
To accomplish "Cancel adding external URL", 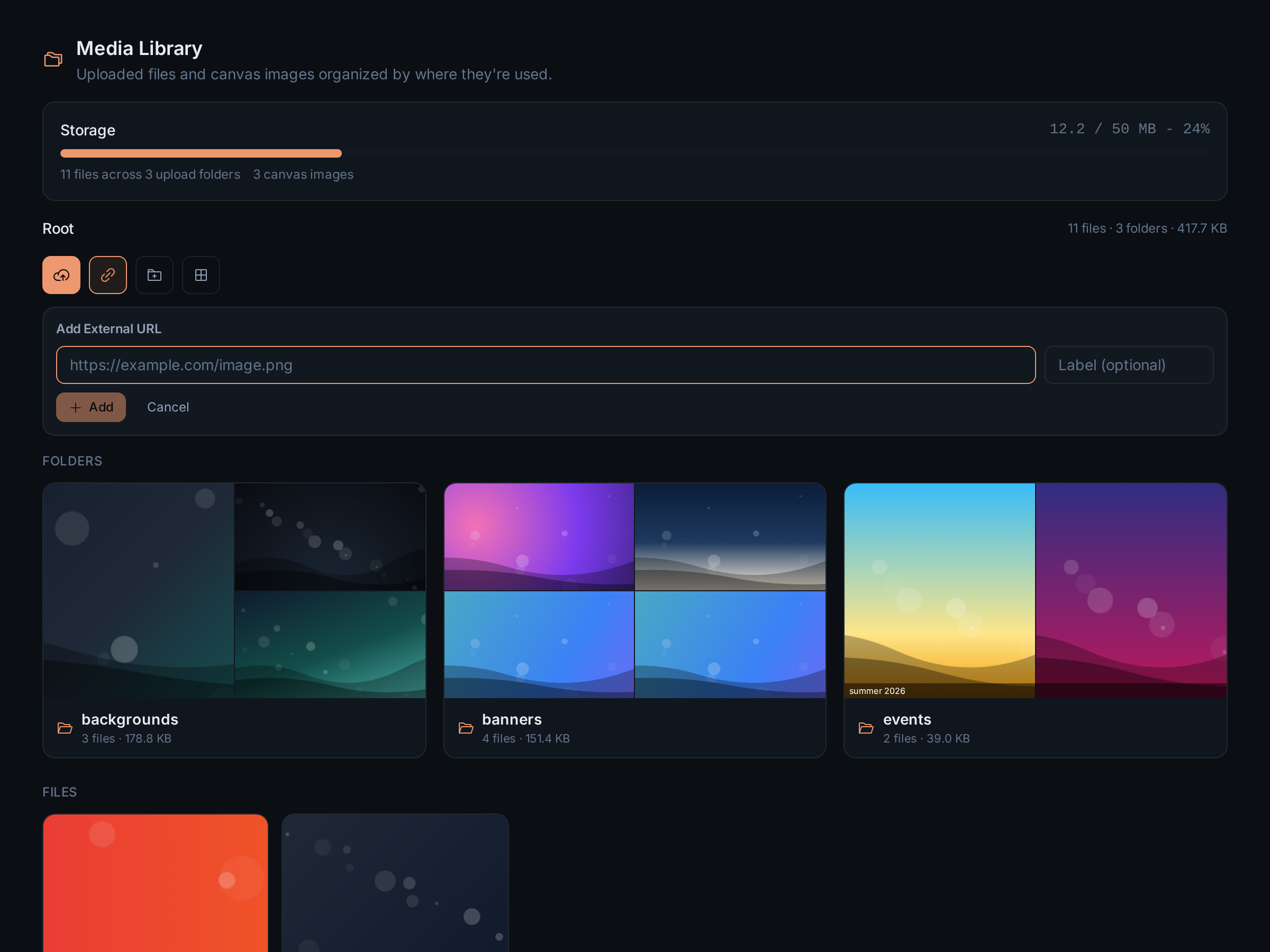I will coord(168,407).
